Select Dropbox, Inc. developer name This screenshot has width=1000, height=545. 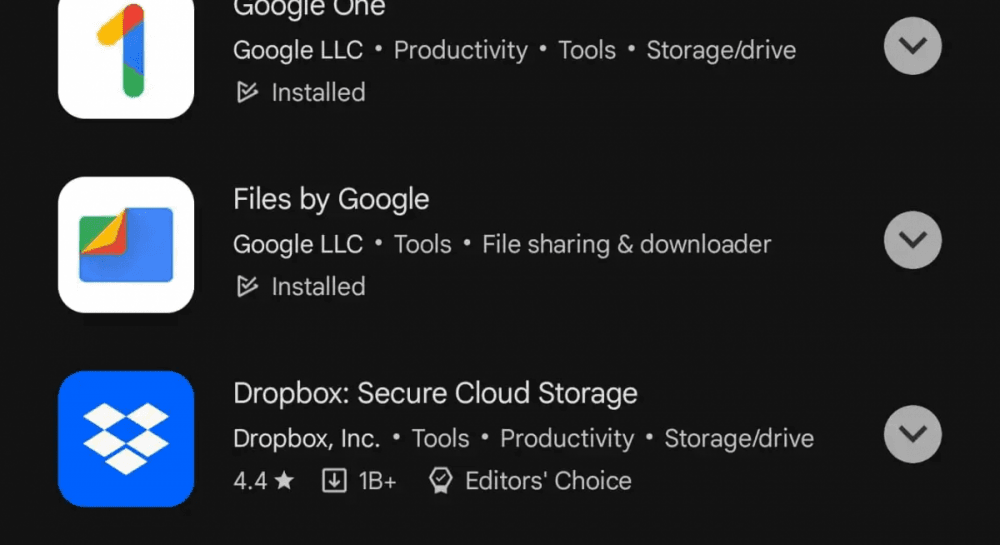coord(307,439)
